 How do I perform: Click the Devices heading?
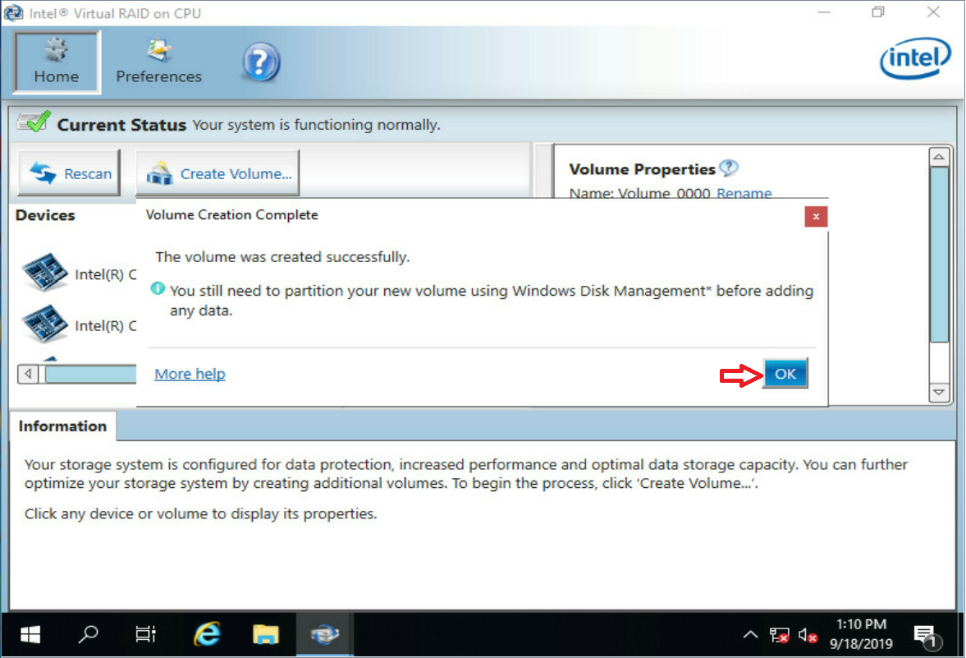(45, 215)
